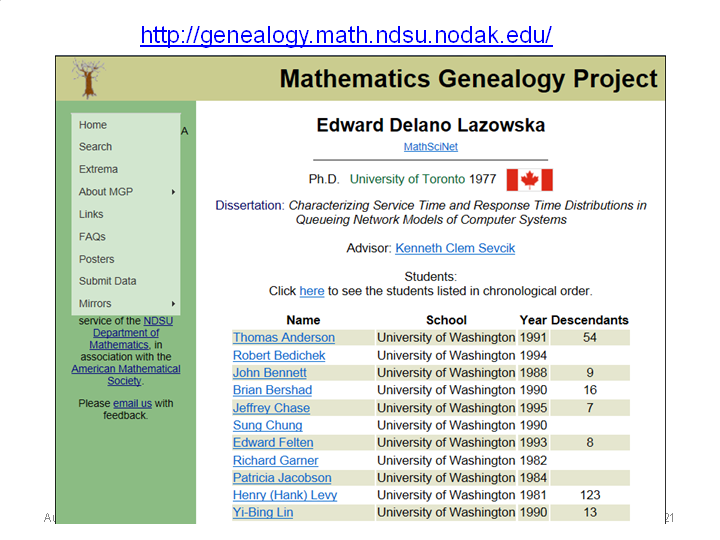The image size is (720, 540).
Task: Click descendants count 9 for John Bennett
Action: click(x=590, y=373)
